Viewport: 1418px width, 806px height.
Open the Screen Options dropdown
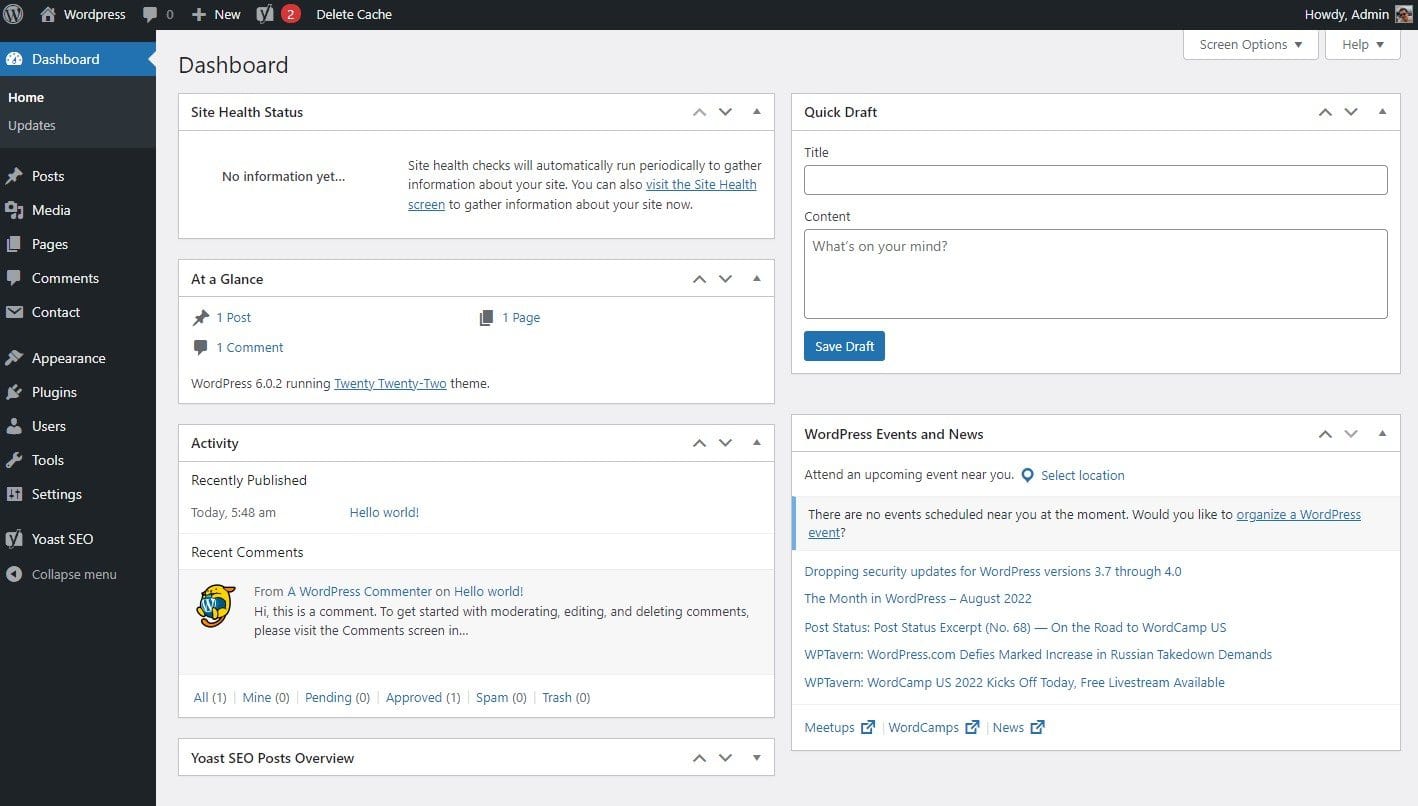point(1249,44)
